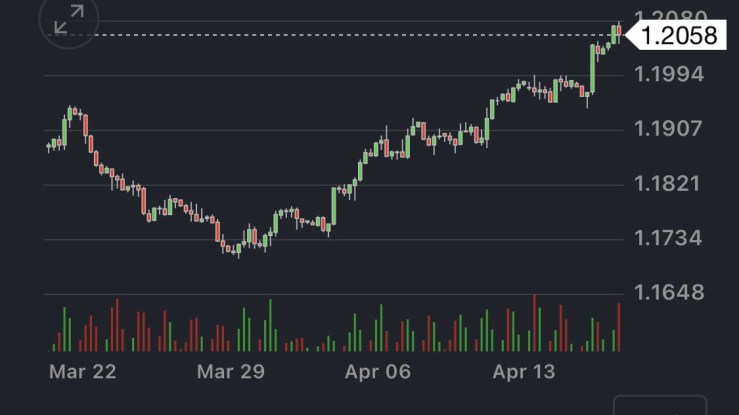Viewport: 739px width, 415px height.
Task: Click the fullscreen expand arrows icon
Action: pos(69,20)
